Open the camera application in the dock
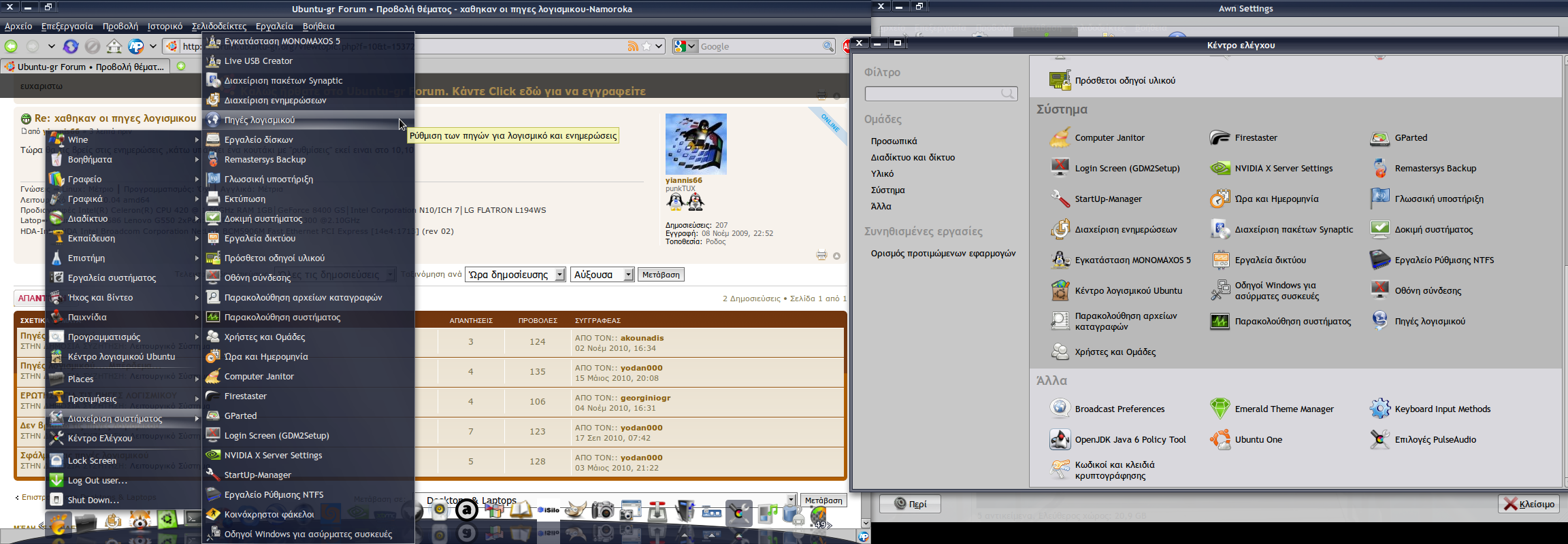Image resolution: width=1568 pixels, height=544 pixels. [603, 509]
